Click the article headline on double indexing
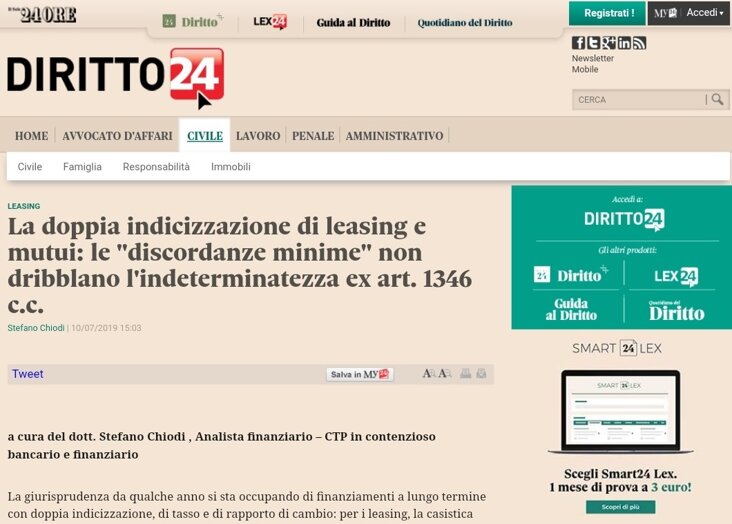 click(240, 265)
